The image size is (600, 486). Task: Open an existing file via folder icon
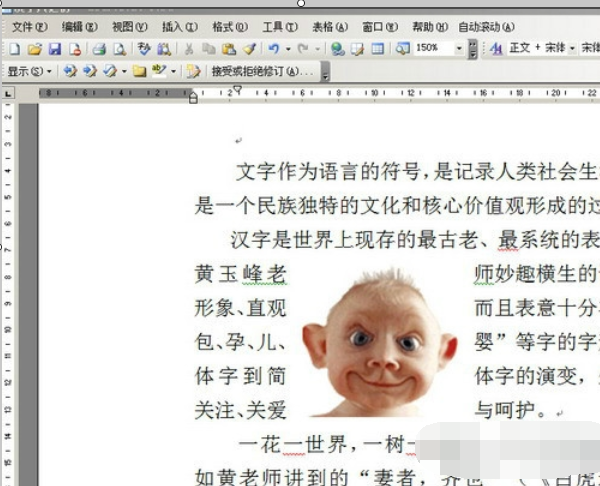[34, 49]
